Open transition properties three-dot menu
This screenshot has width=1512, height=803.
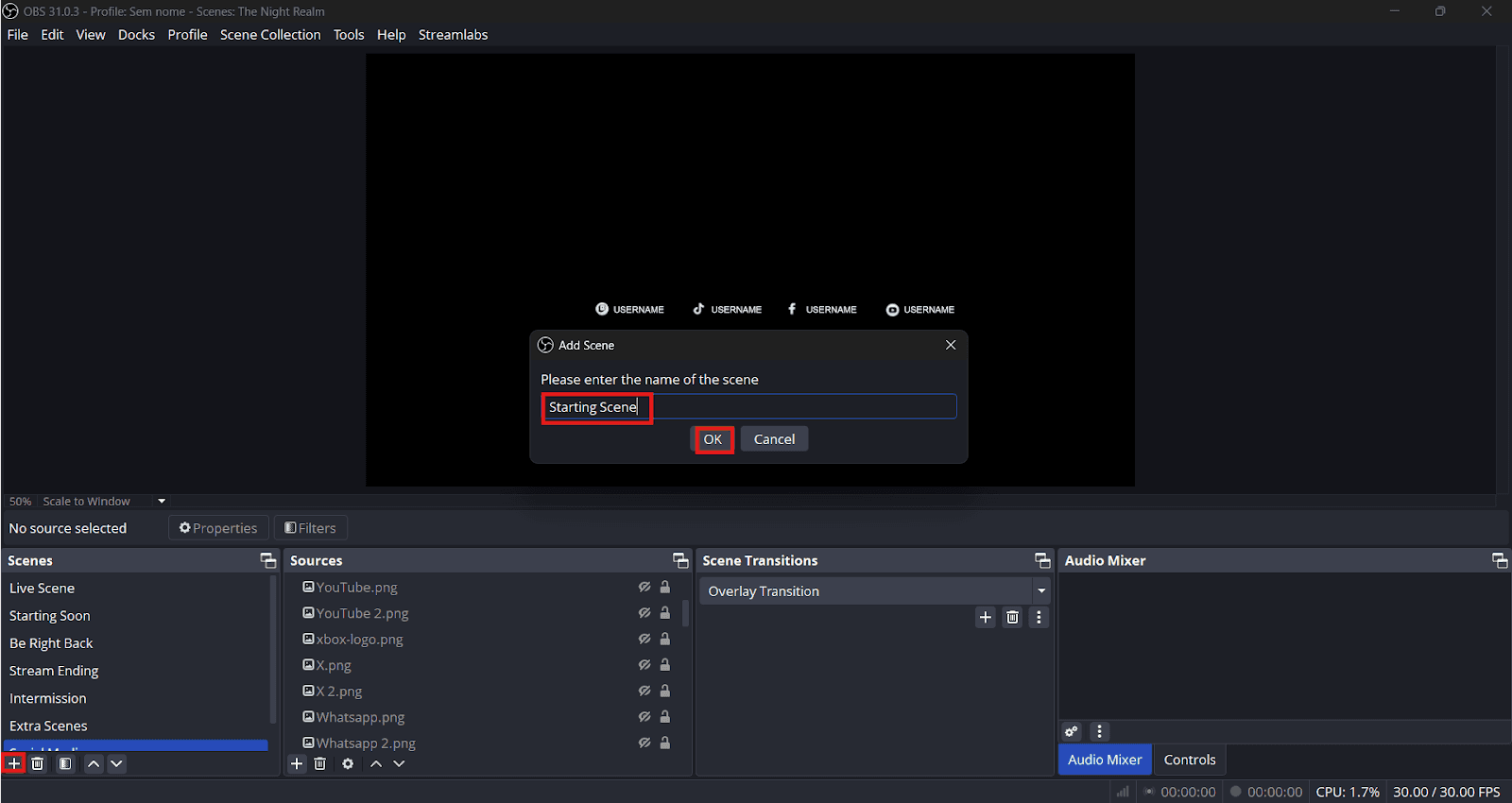(x=1039, y=617)
